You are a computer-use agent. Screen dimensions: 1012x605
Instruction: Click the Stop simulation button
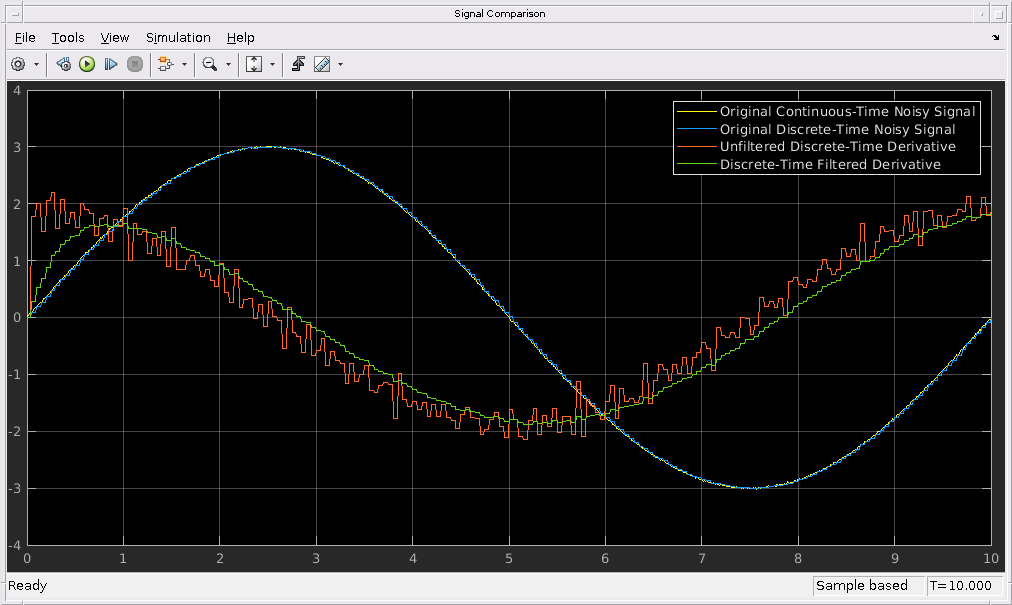click(x=135, y=64)
